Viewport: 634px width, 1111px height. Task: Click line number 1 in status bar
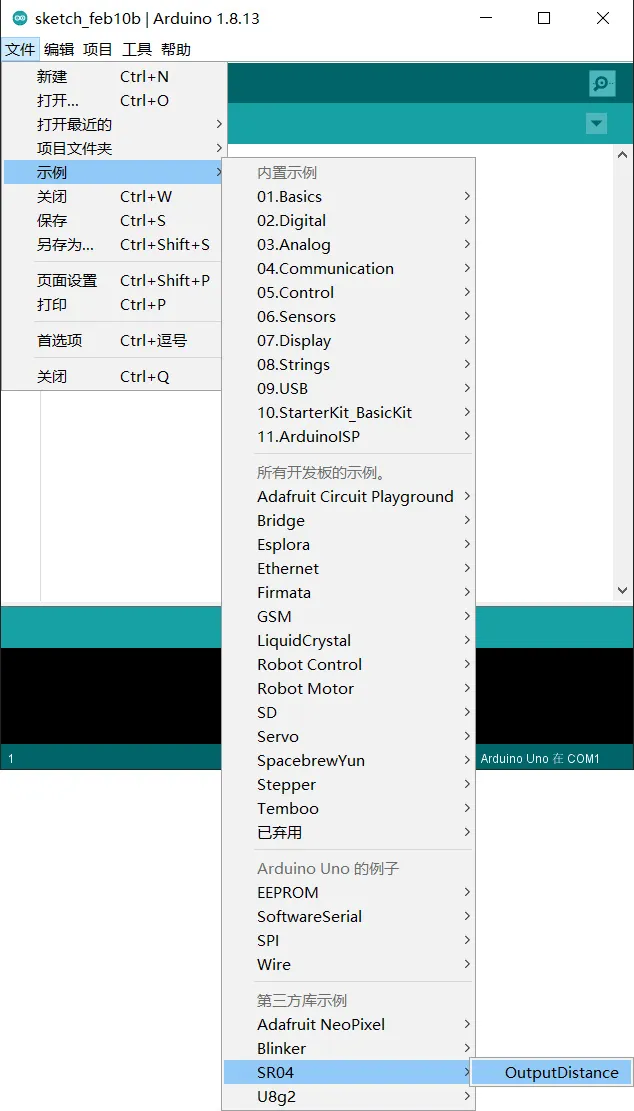tap(11, 759)
